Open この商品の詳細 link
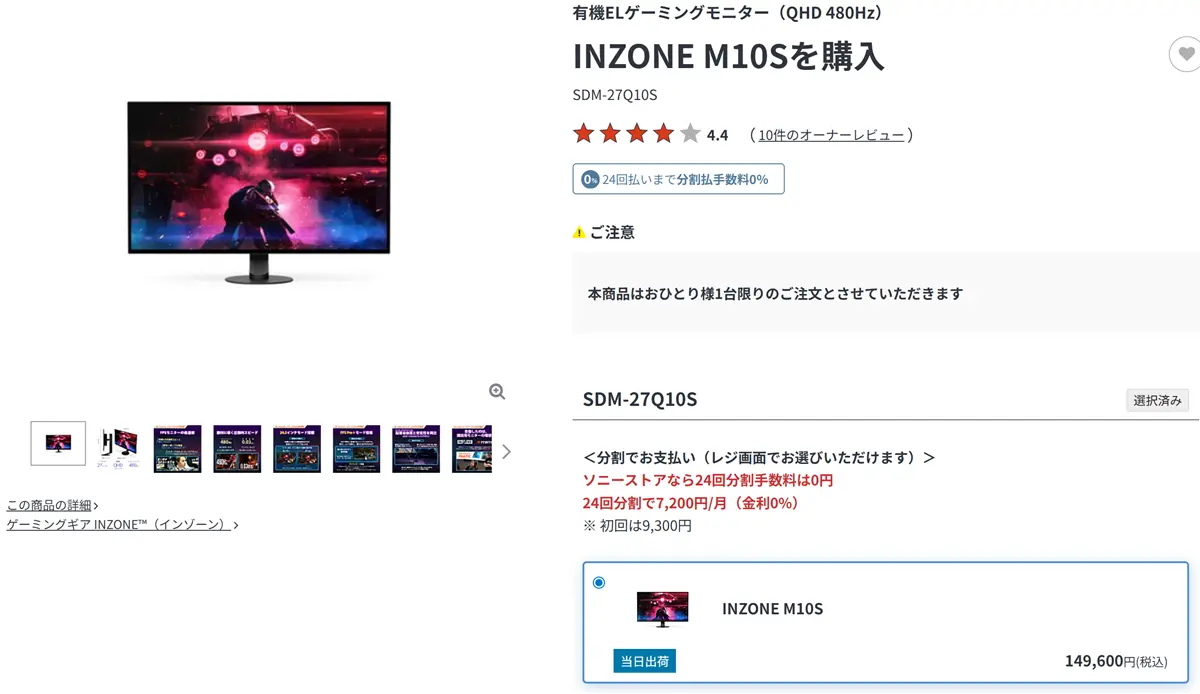Viewport: 1200px width, 694px height. point(52,505)
